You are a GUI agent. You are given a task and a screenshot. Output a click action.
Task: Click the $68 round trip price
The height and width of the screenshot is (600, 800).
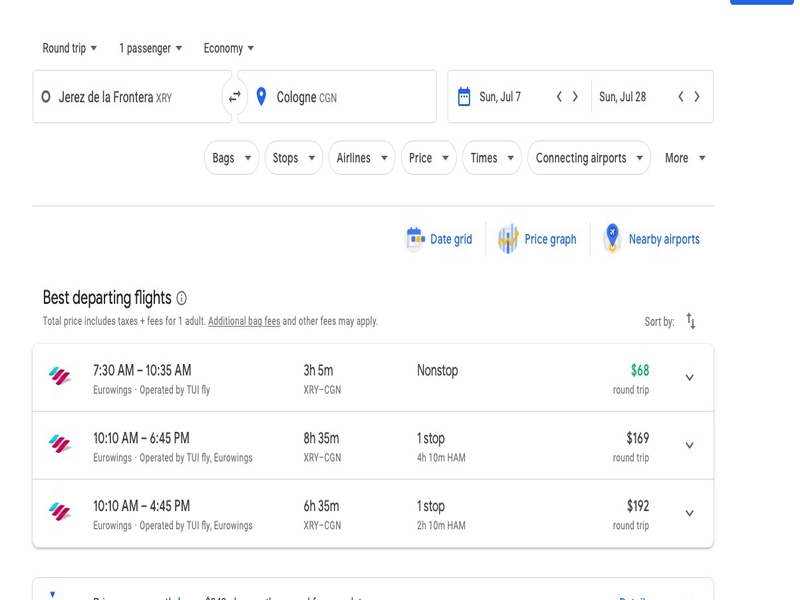[640, 370]
